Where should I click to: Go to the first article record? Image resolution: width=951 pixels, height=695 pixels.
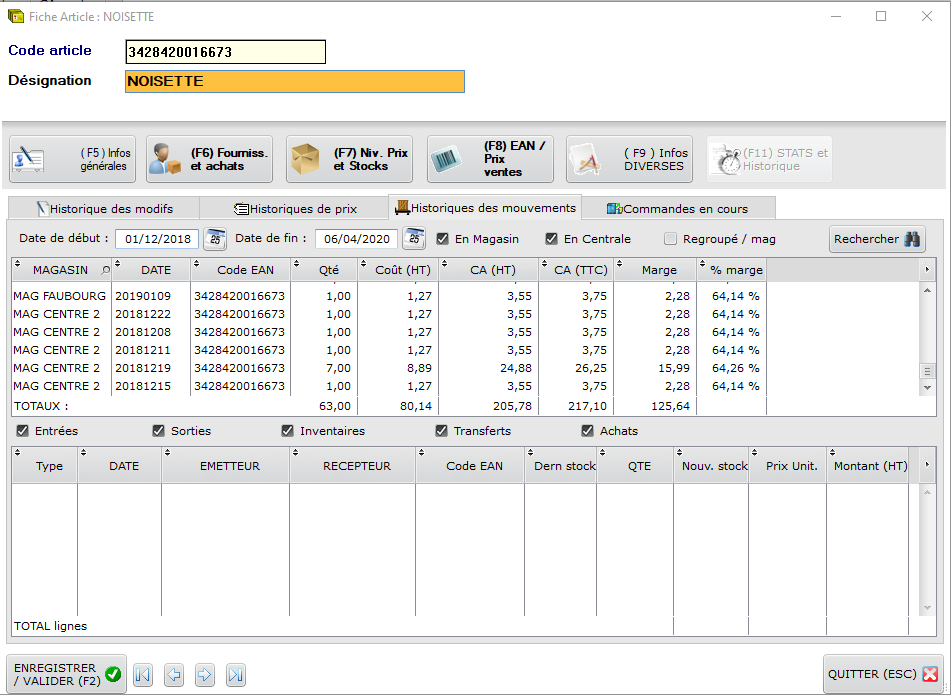coord(143,675)
